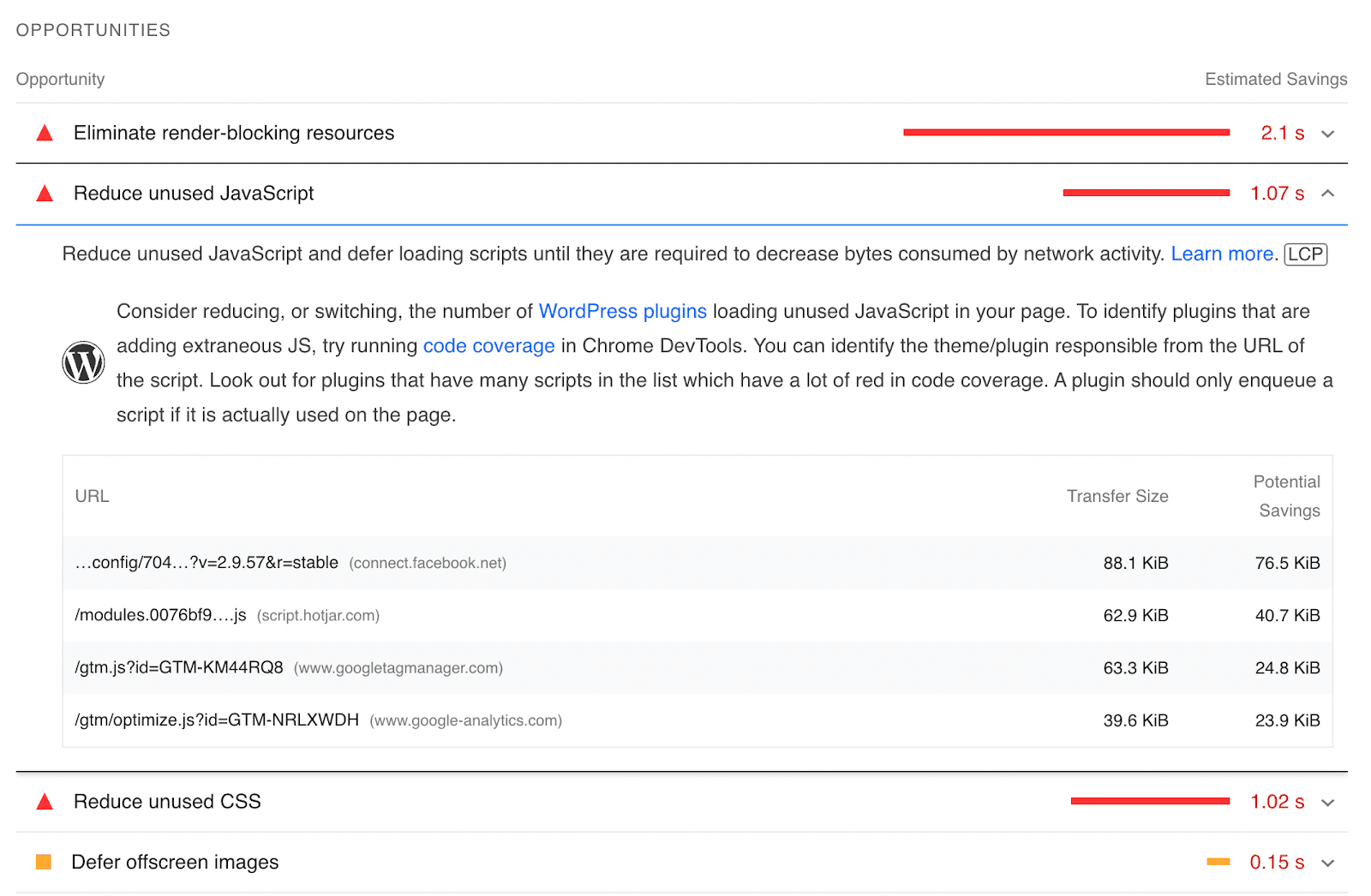Click the 1.02 s savings bar
This screenshot has width=1371, height=896.
pyautogui.click(x=1151, y=801)
